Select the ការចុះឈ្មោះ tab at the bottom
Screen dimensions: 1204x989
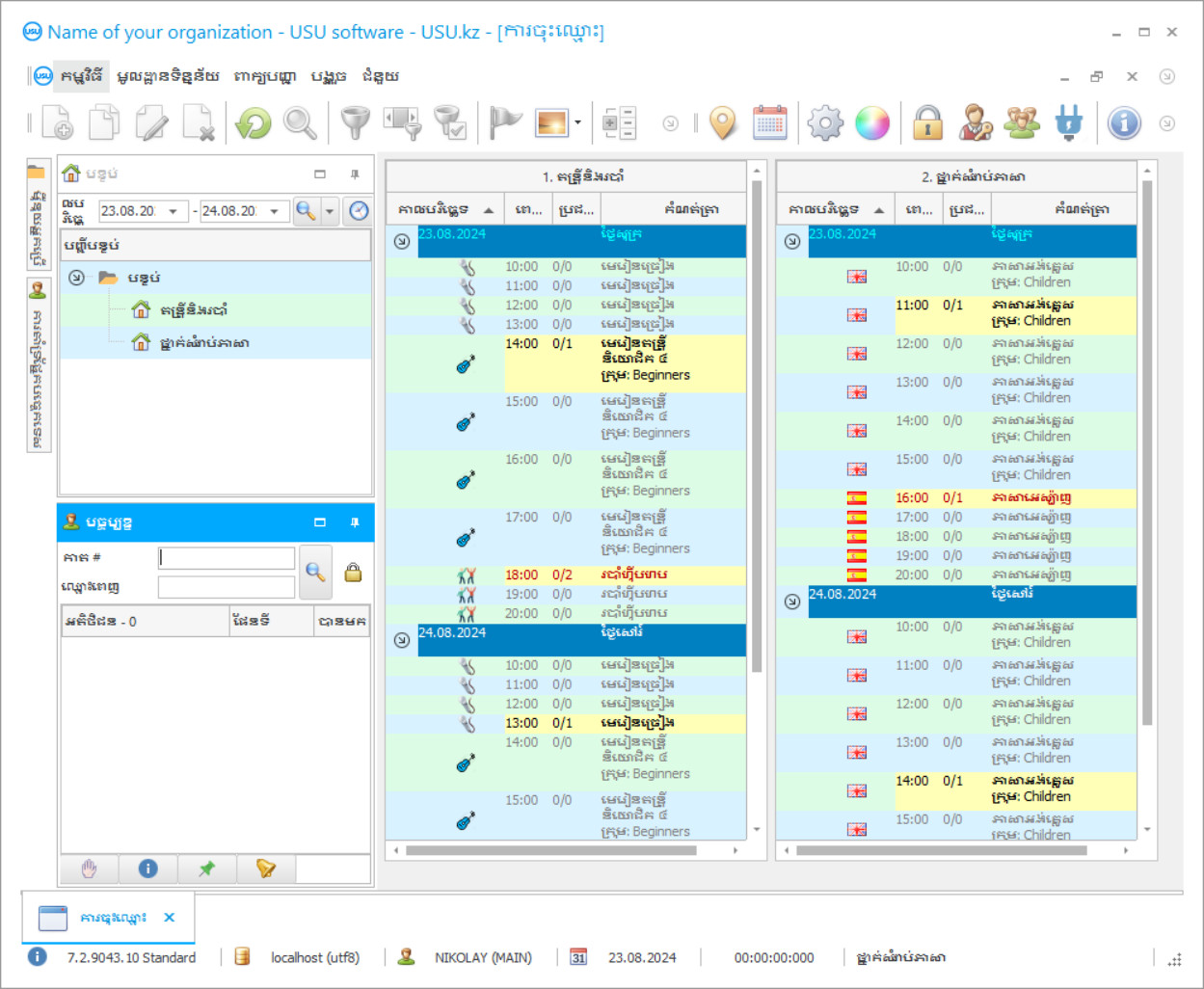pyautogui.click(x=112, y=918)
